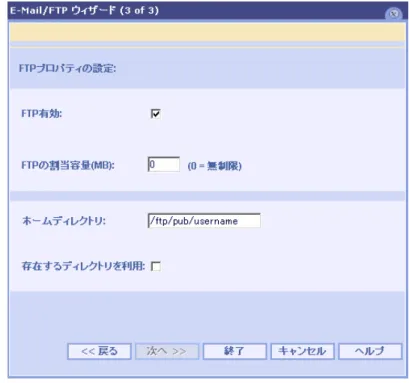Click the 存在するディレクトリを利用 label

point(83,266)
